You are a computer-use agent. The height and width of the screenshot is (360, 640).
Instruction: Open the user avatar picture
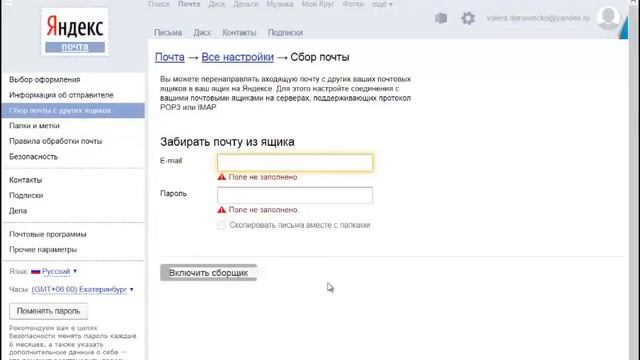608,18
